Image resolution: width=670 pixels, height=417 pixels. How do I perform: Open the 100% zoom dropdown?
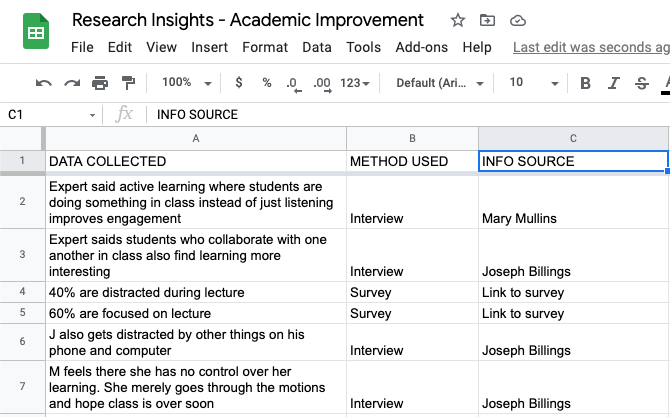pyautogui.click(x=187, y=83)
